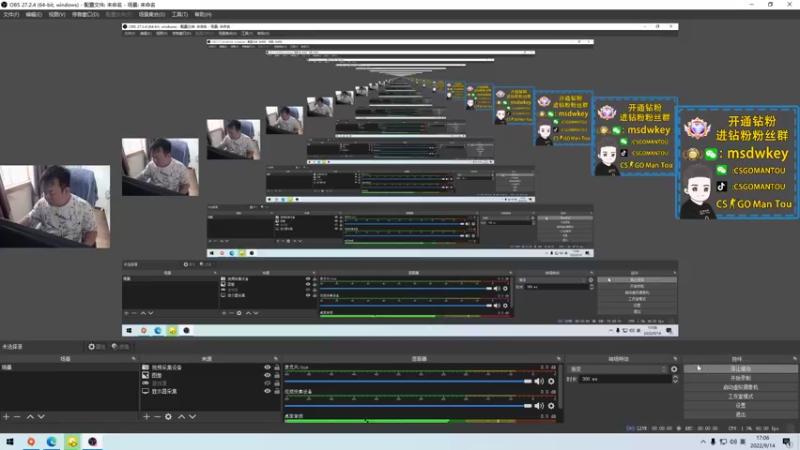Hide the 视频采集设备 source with its eye icon
The image size is (800, 450).
[267, 367]
